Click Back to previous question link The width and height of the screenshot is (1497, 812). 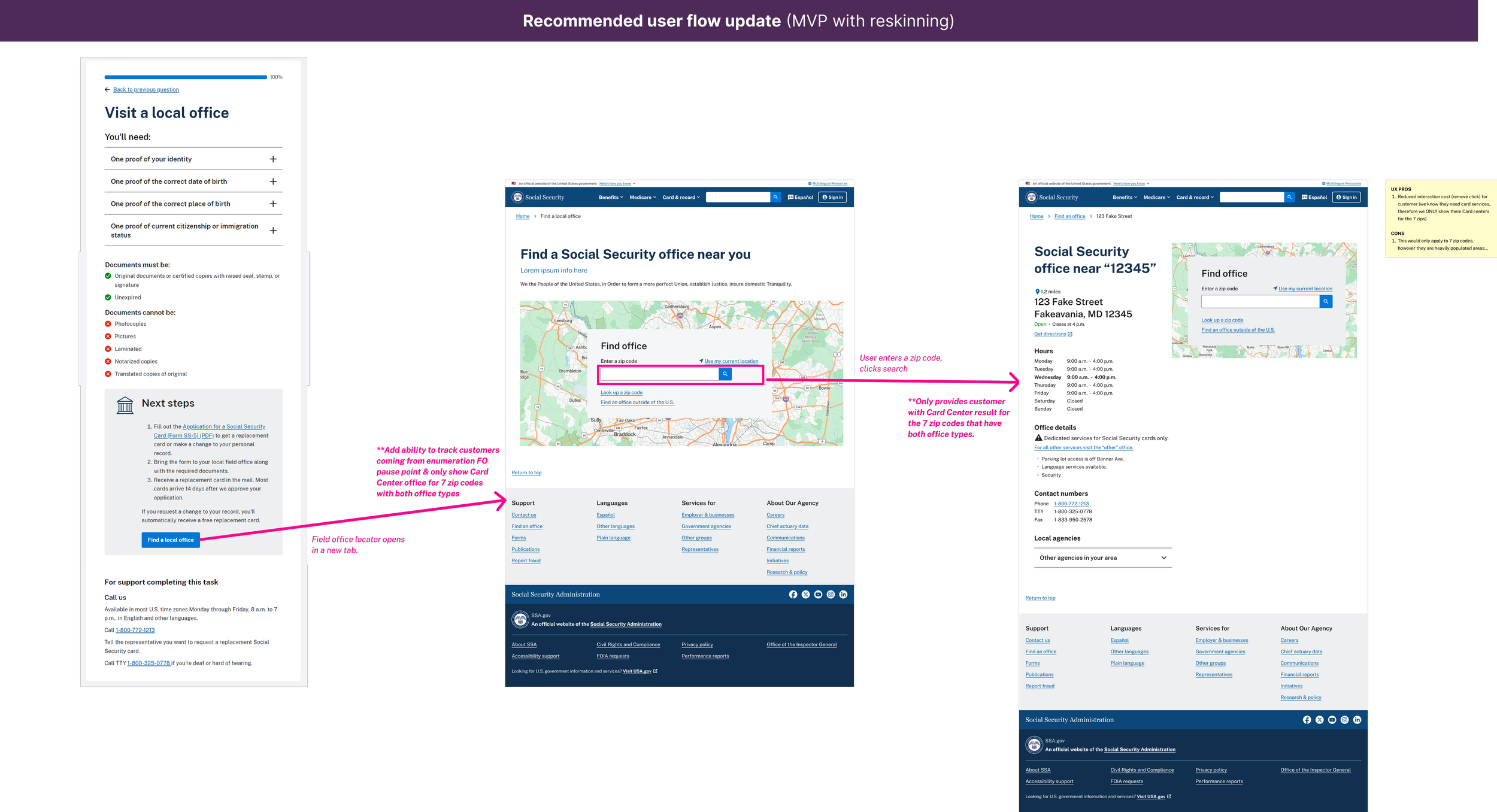[146, 89]
